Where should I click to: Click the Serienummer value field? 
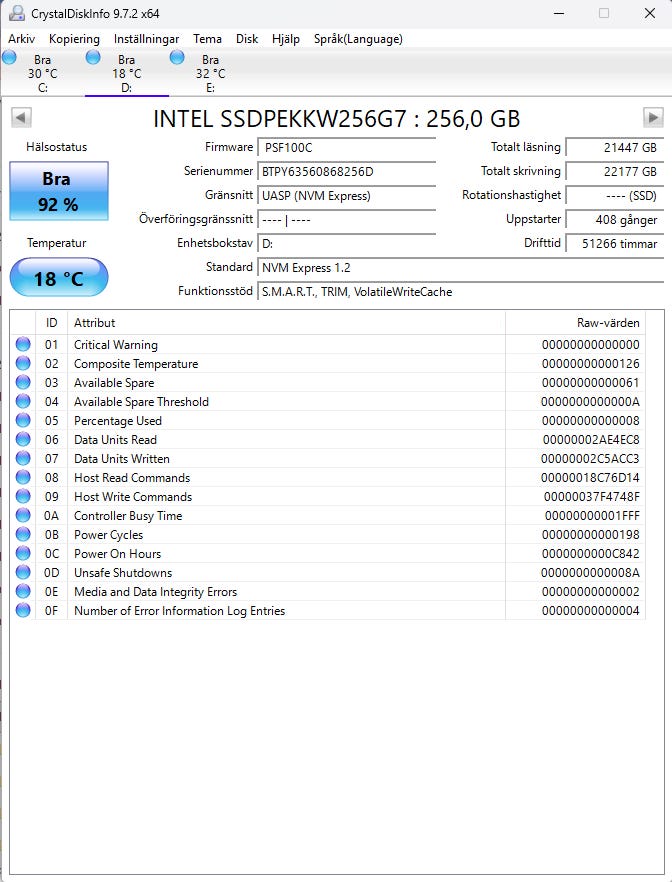(x=346, y=171)
